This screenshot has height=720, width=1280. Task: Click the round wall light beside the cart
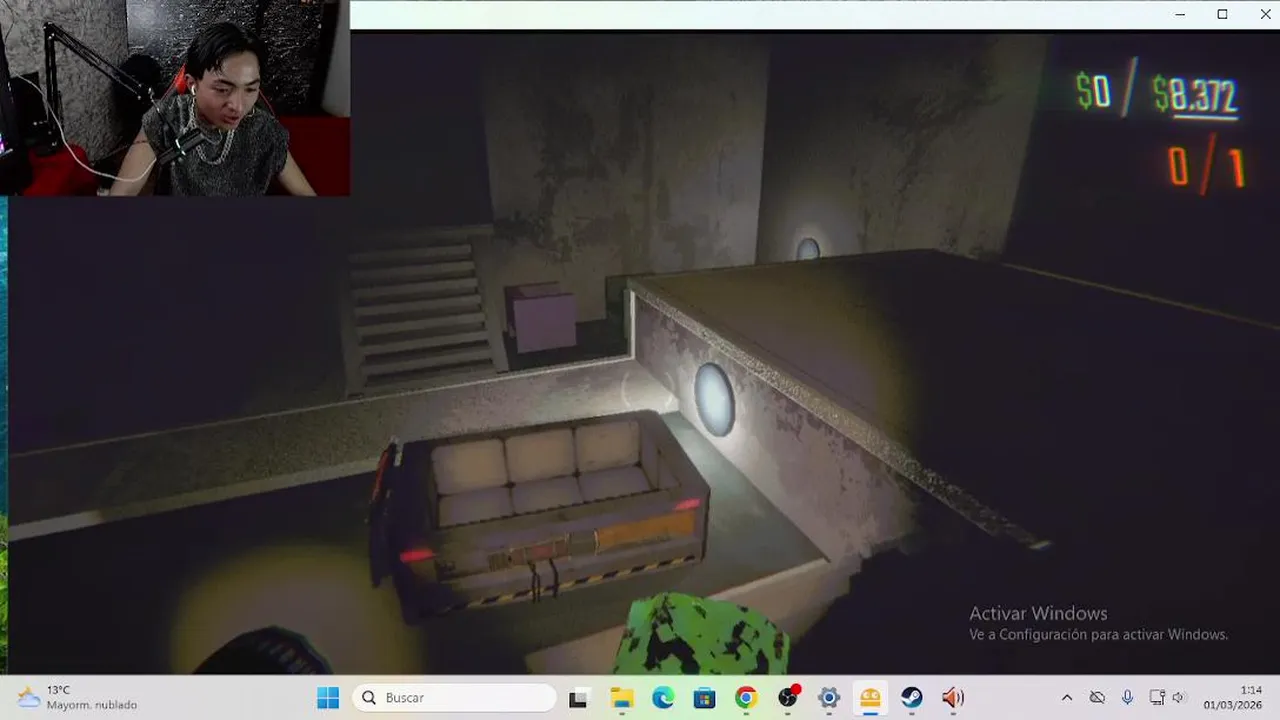pos(714,399)
